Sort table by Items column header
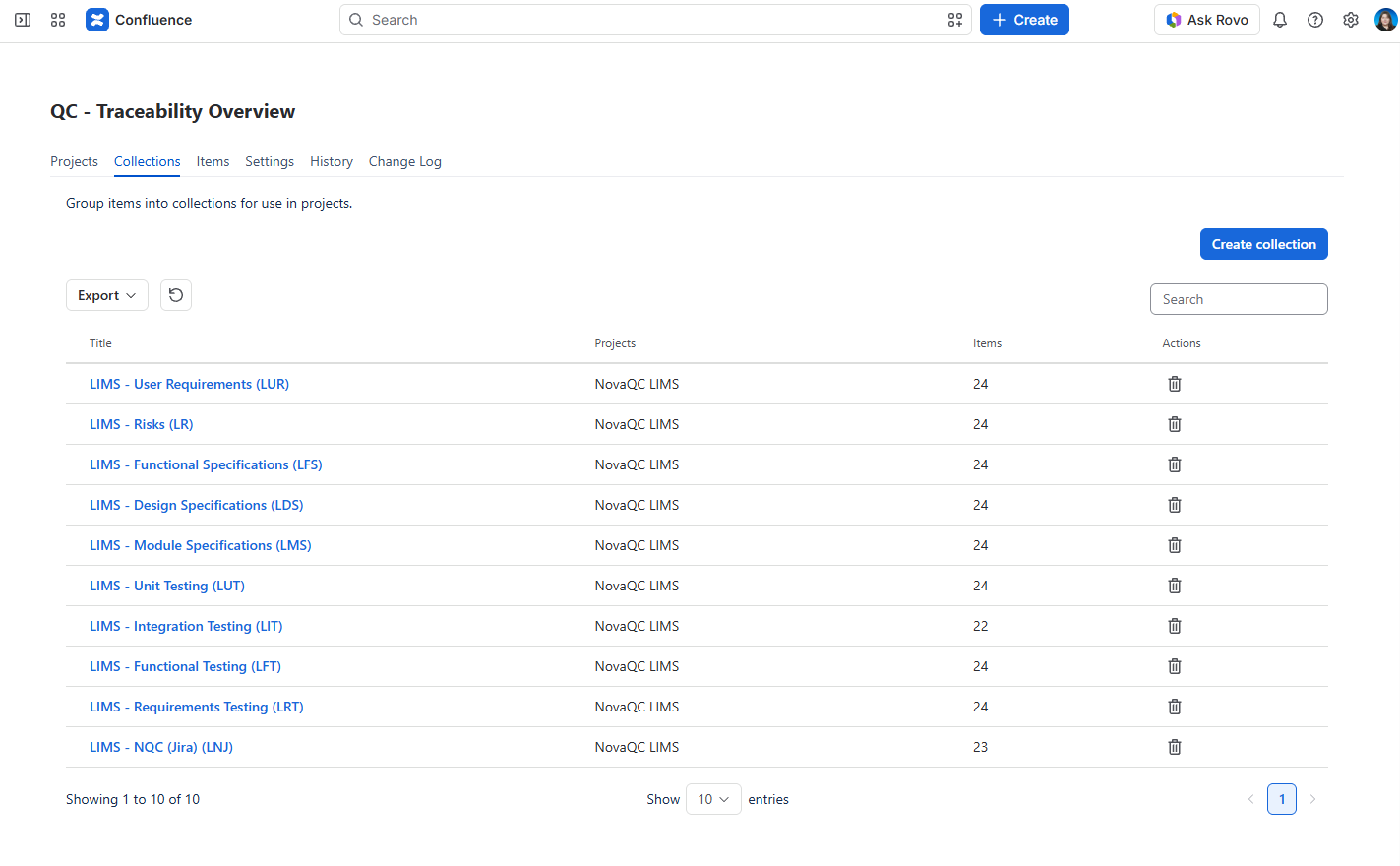The height and width of the screenshot is (866, 1400). click(987, 343)
